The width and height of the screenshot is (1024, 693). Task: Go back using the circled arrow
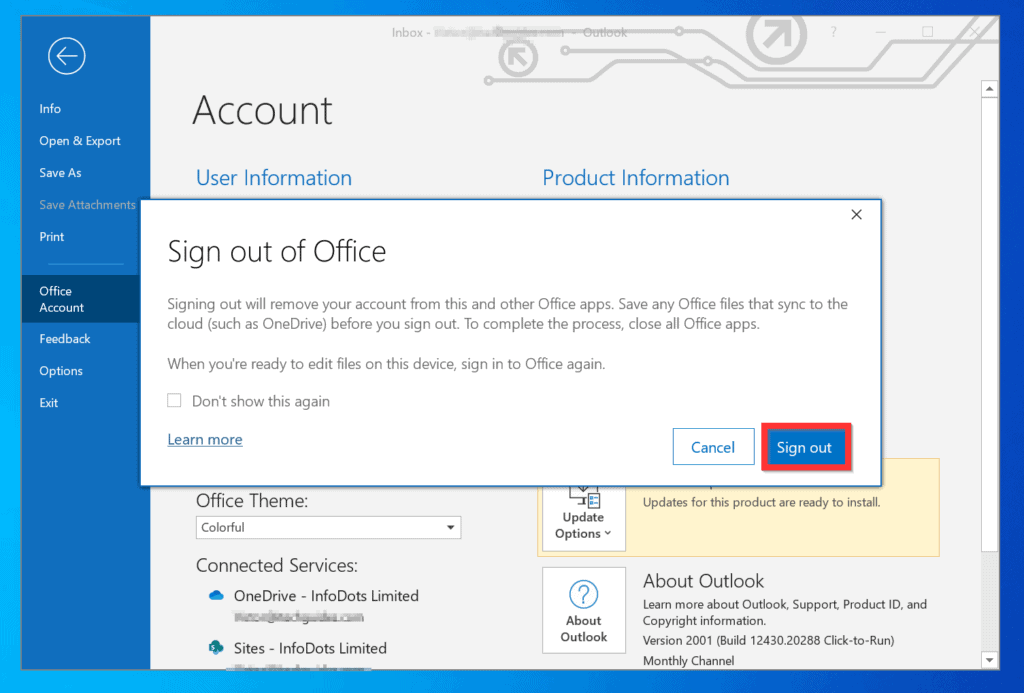tap(67, 56)
